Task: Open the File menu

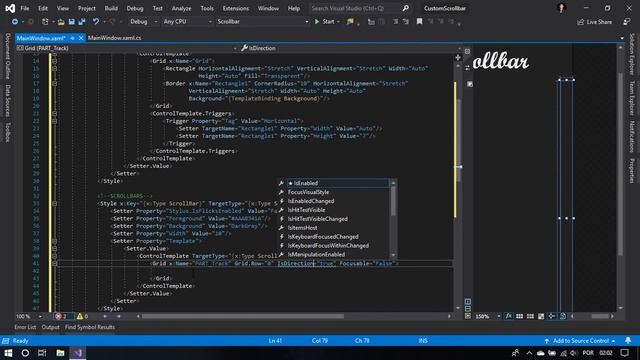Action: [24, 8]
